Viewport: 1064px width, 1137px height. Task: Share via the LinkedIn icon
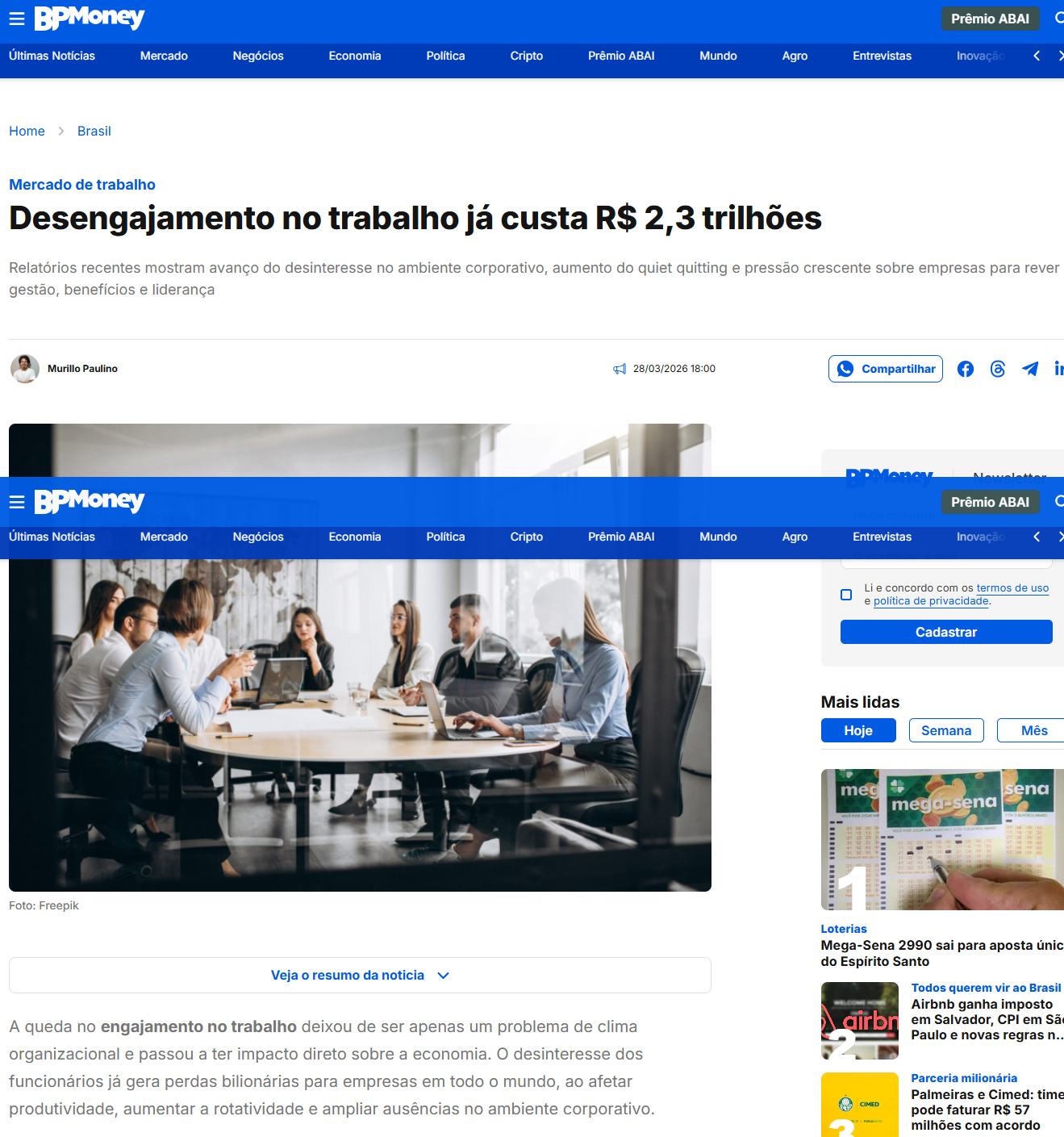tap(1058, 369)
